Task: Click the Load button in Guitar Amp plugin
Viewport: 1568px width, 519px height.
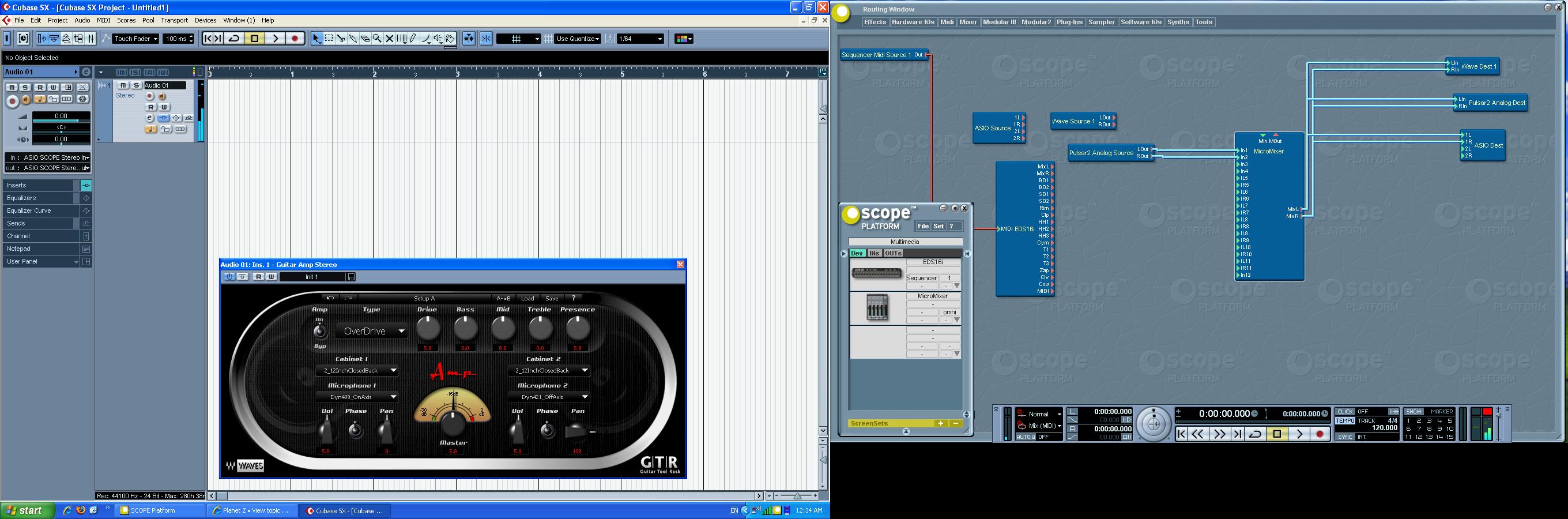Action: click(x=527, y=299)
